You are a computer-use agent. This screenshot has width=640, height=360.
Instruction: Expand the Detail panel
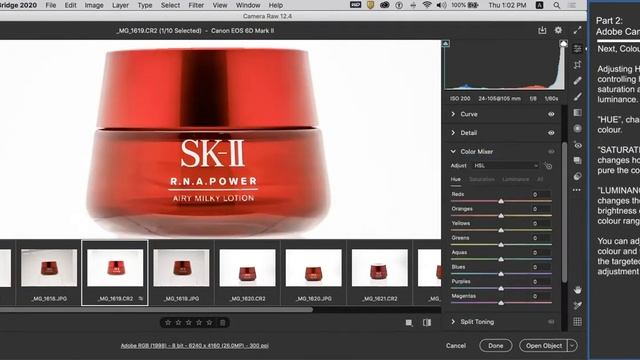[453, 133]
